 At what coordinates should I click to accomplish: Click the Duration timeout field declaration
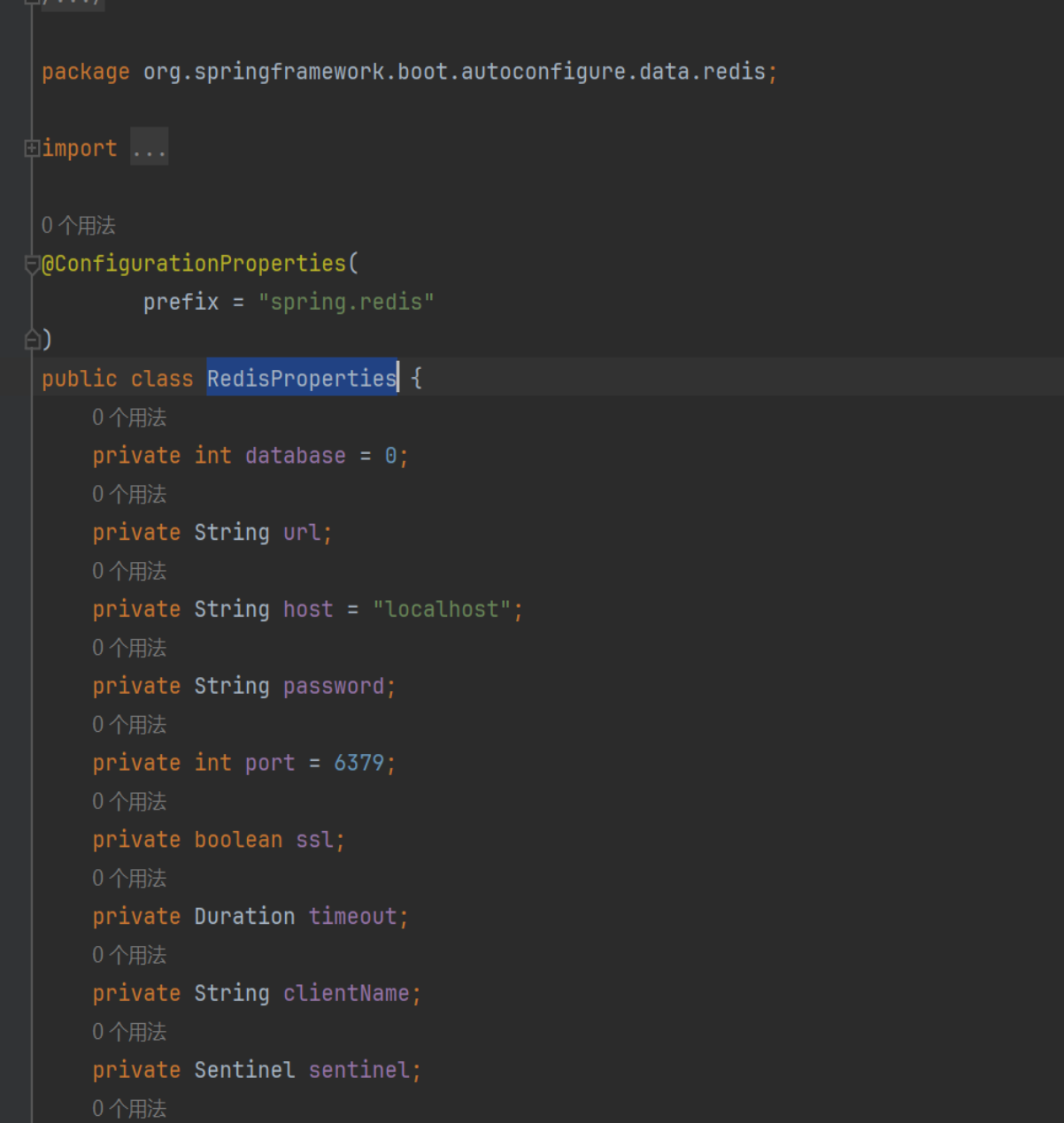(248, 916)
